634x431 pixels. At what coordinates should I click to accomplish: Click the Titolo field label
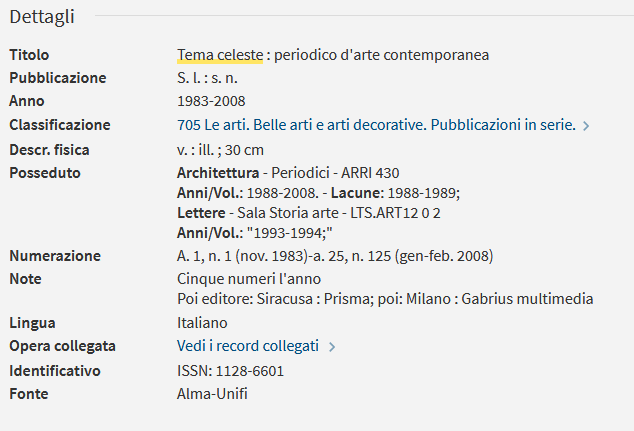point(29,55)
